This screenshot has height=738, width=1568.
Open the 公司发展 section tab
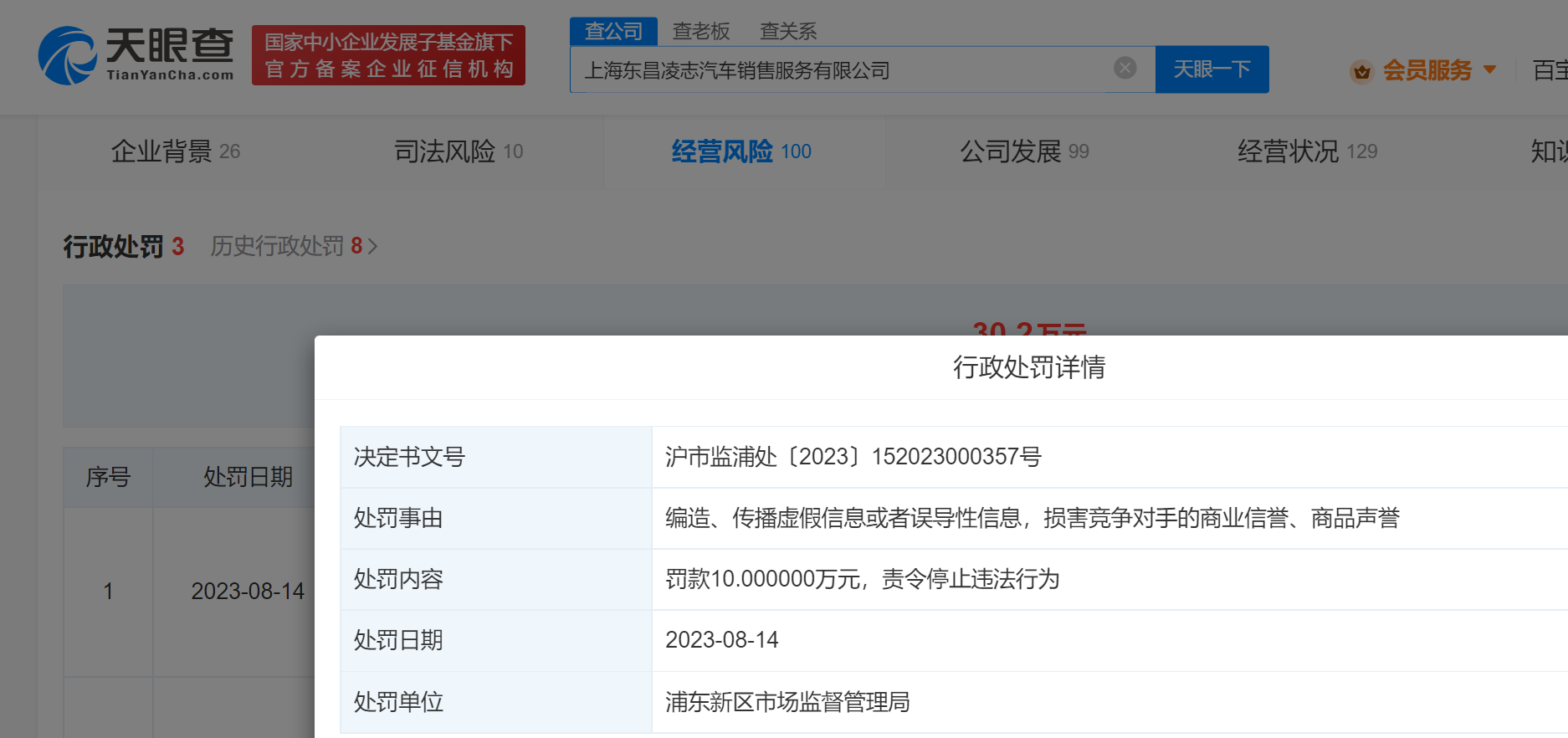point(1024,151)
